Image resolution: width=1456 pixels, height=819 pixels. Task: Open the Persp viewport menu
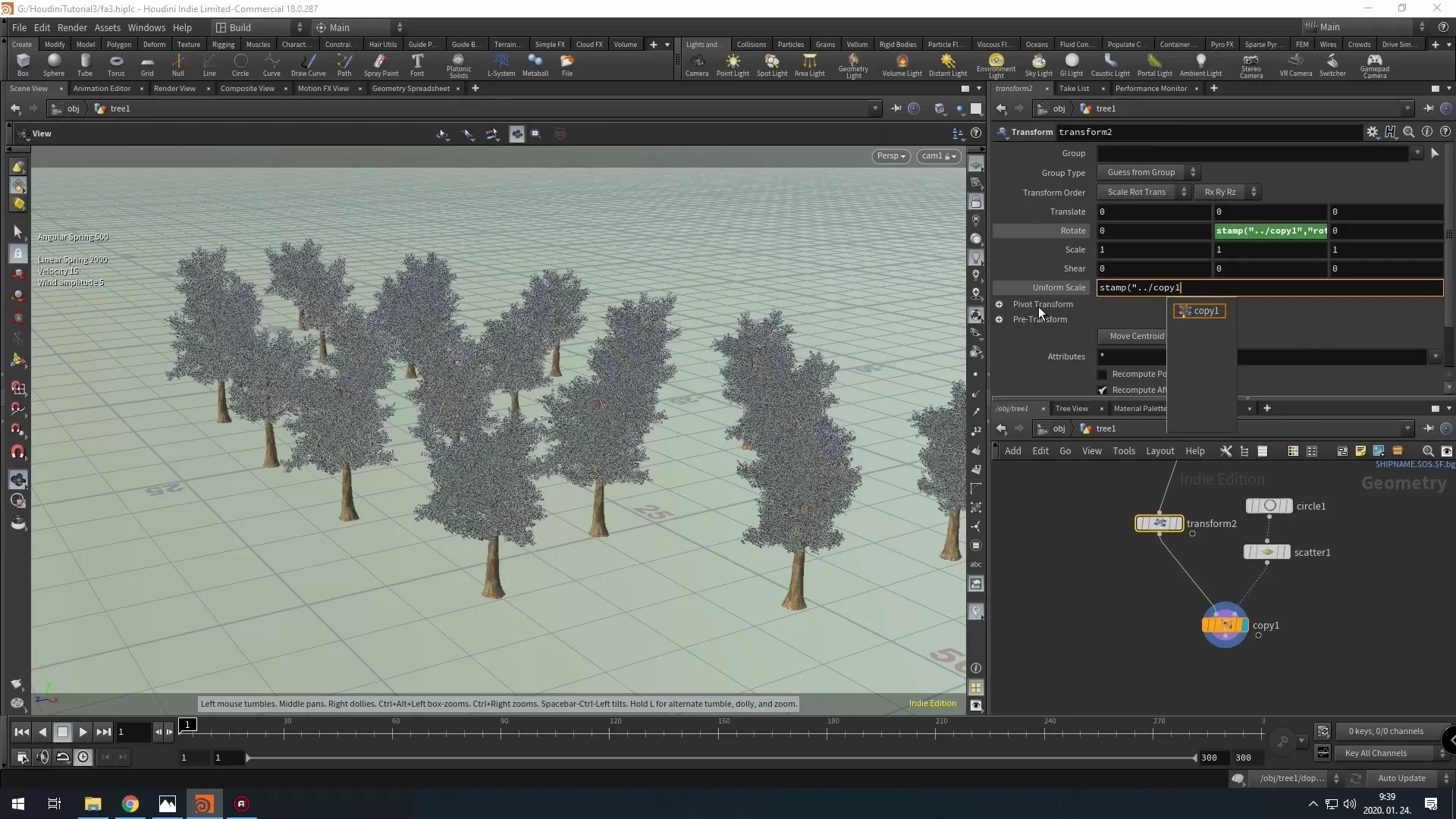[890, 156]
